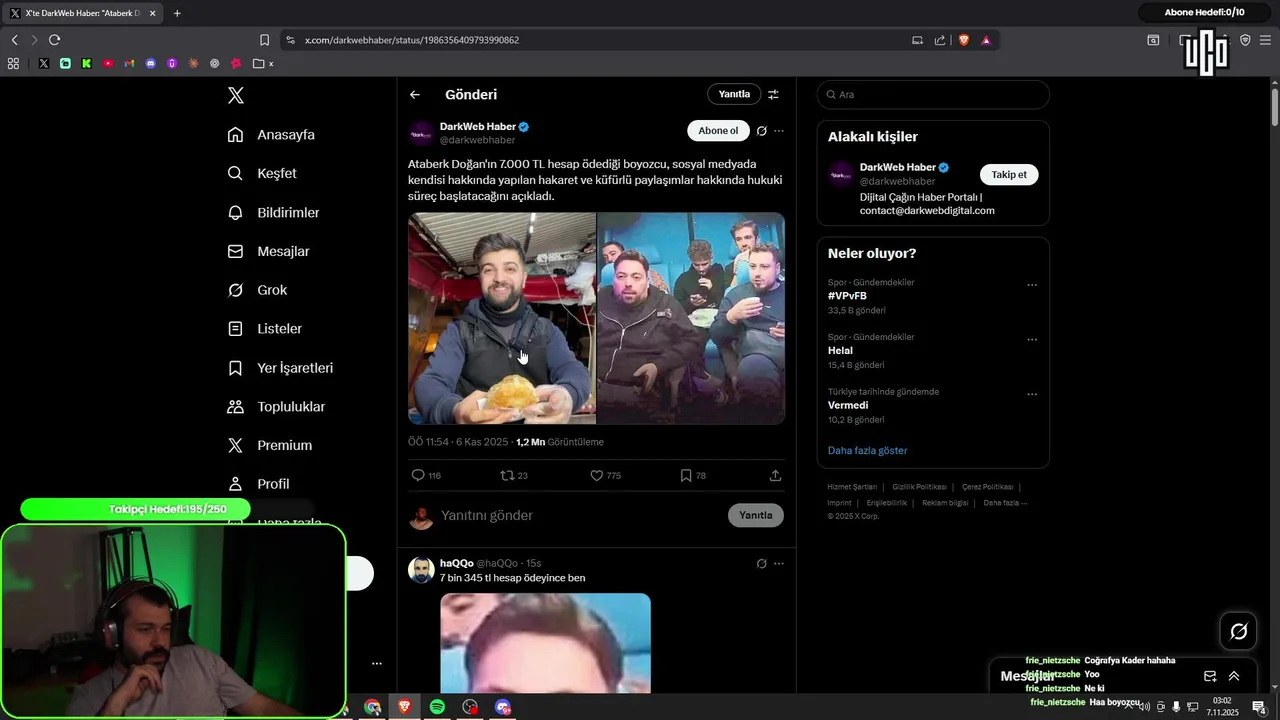Open more options for Helal trend
The height and width of the screenshot is (720, 1280).
pyautogui.click(x=1032, y=339)
